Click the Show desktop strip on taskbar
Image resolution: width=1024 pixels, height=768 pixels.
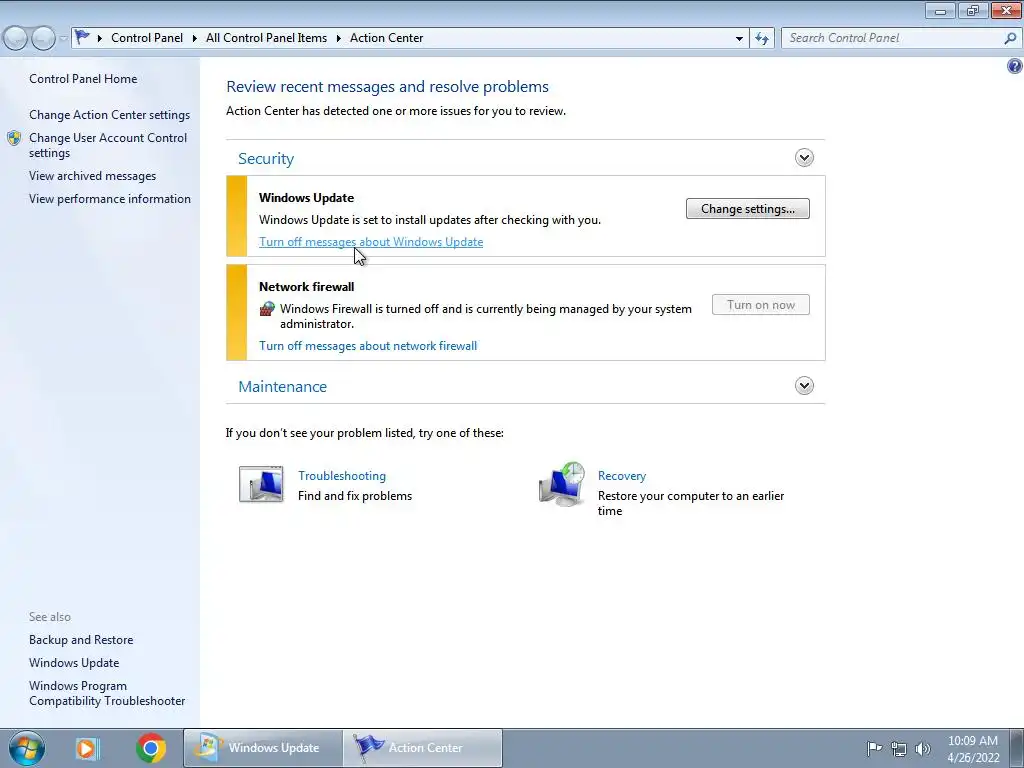(x=1017, y=748)
